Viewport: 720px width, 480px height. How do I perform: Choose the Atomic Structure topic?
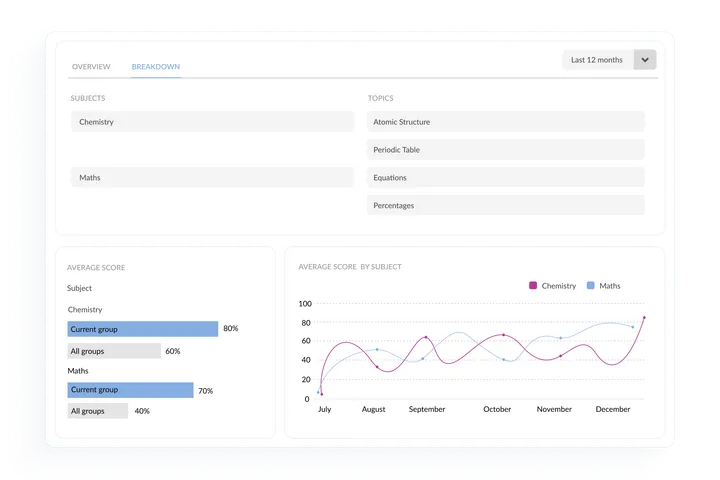506,122
